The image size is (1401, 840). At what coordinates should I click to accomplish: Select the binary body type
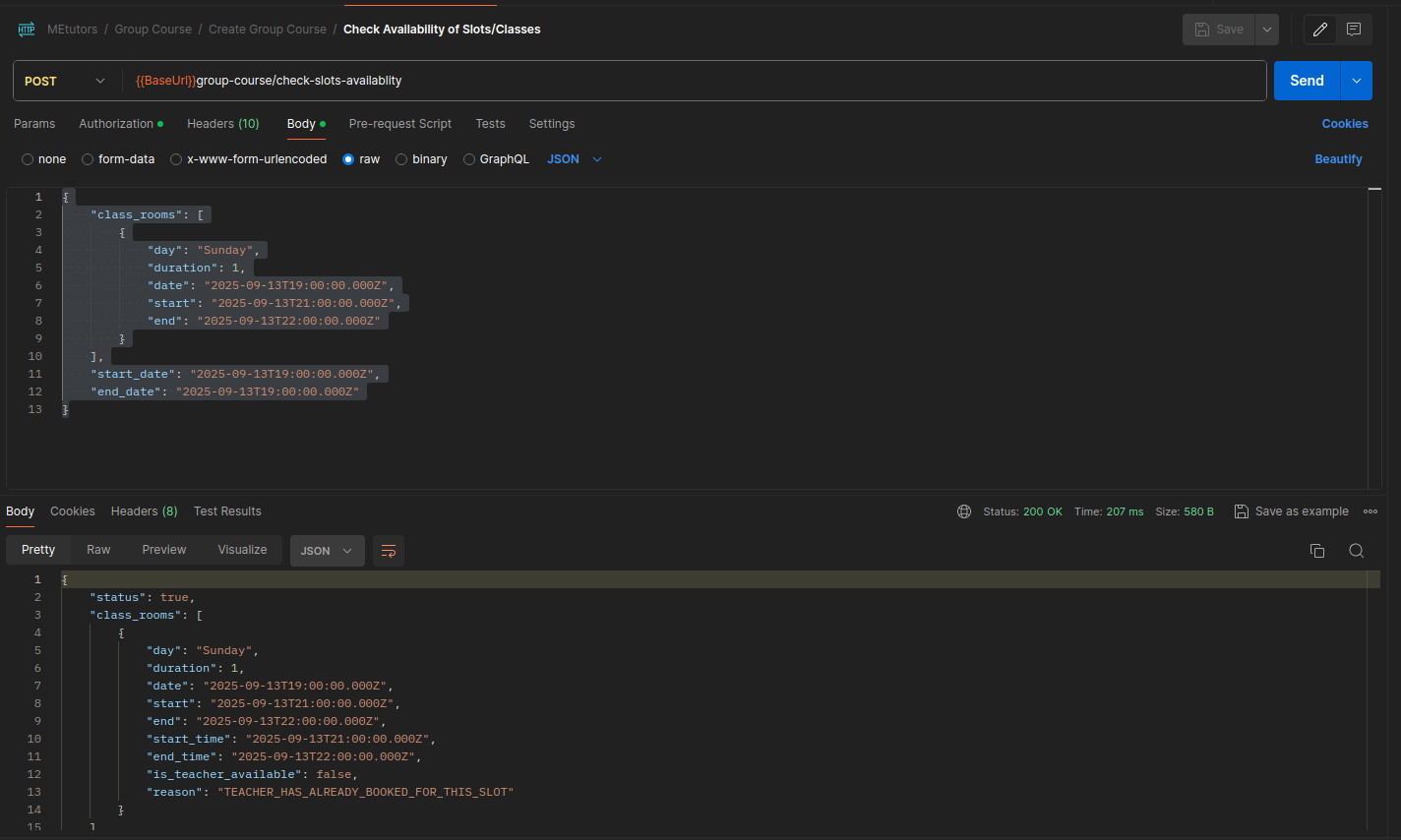[401, 159]
